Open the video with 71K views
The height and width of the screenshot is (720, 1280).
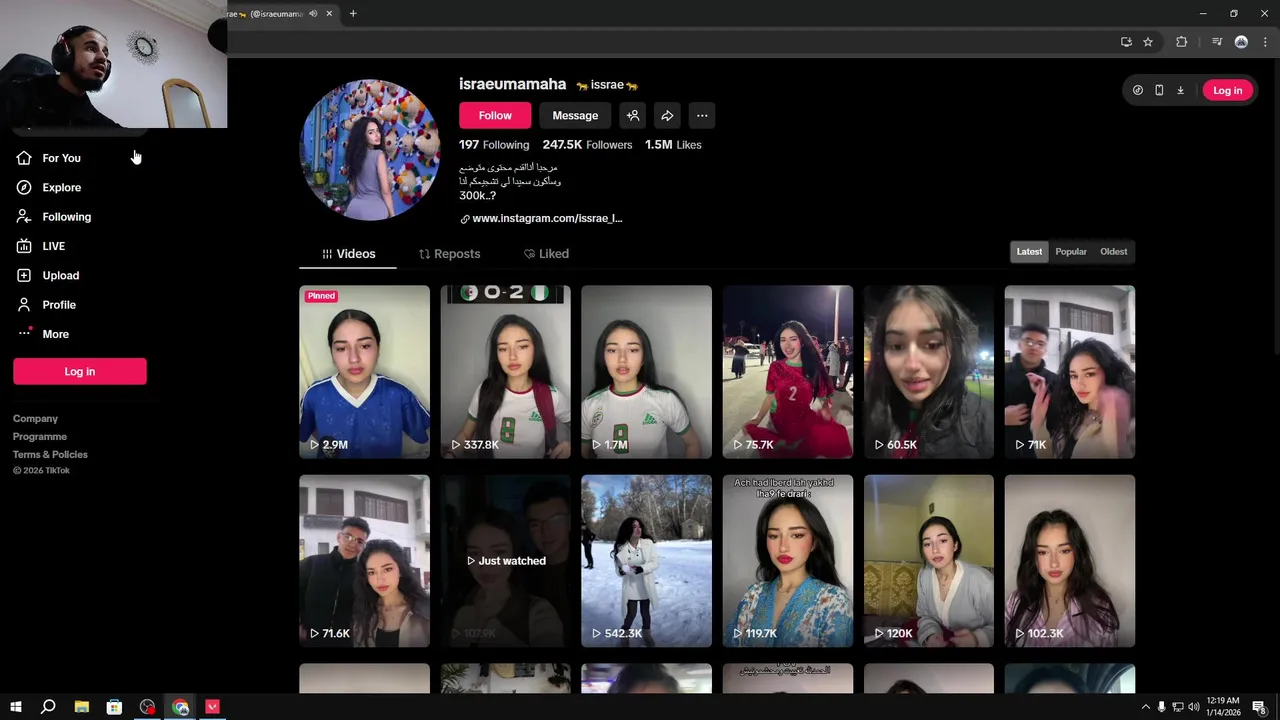pyautogui.click(x=1070, y=372)
